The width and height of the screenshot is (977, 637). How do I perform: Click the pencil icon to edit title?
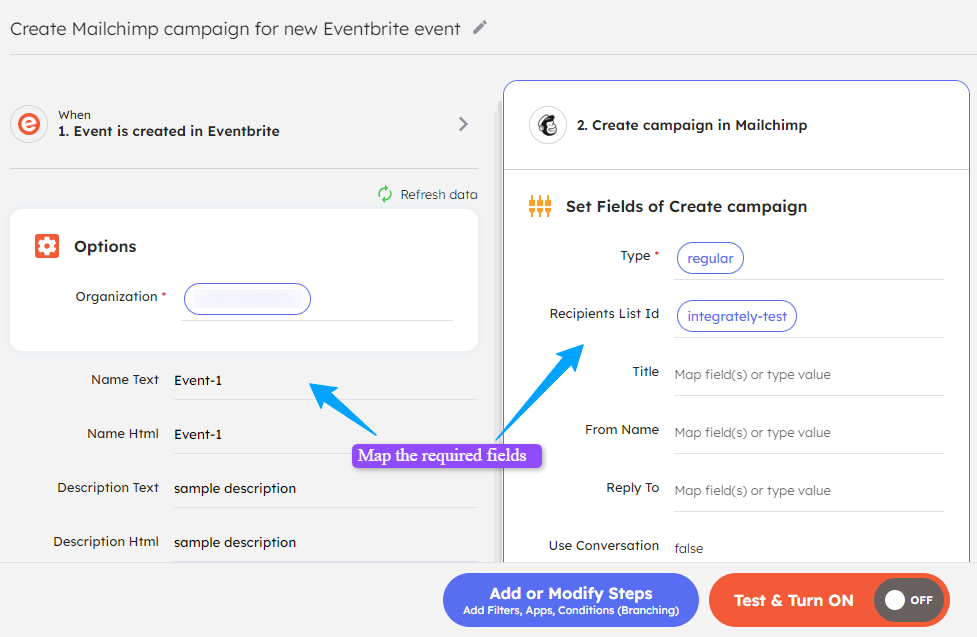tap(480, 28)
